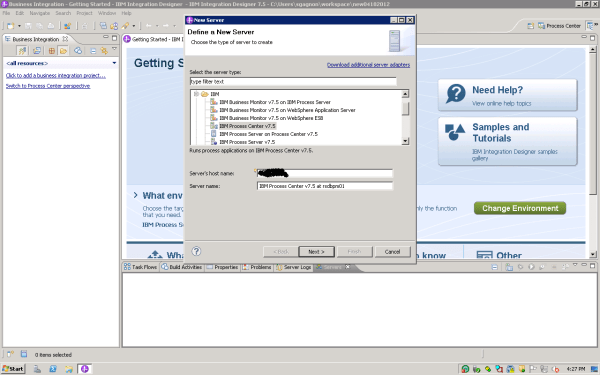Select 'IBM Business Monitor v7.5 on WebSphere Application Server'

click(287, 110)
